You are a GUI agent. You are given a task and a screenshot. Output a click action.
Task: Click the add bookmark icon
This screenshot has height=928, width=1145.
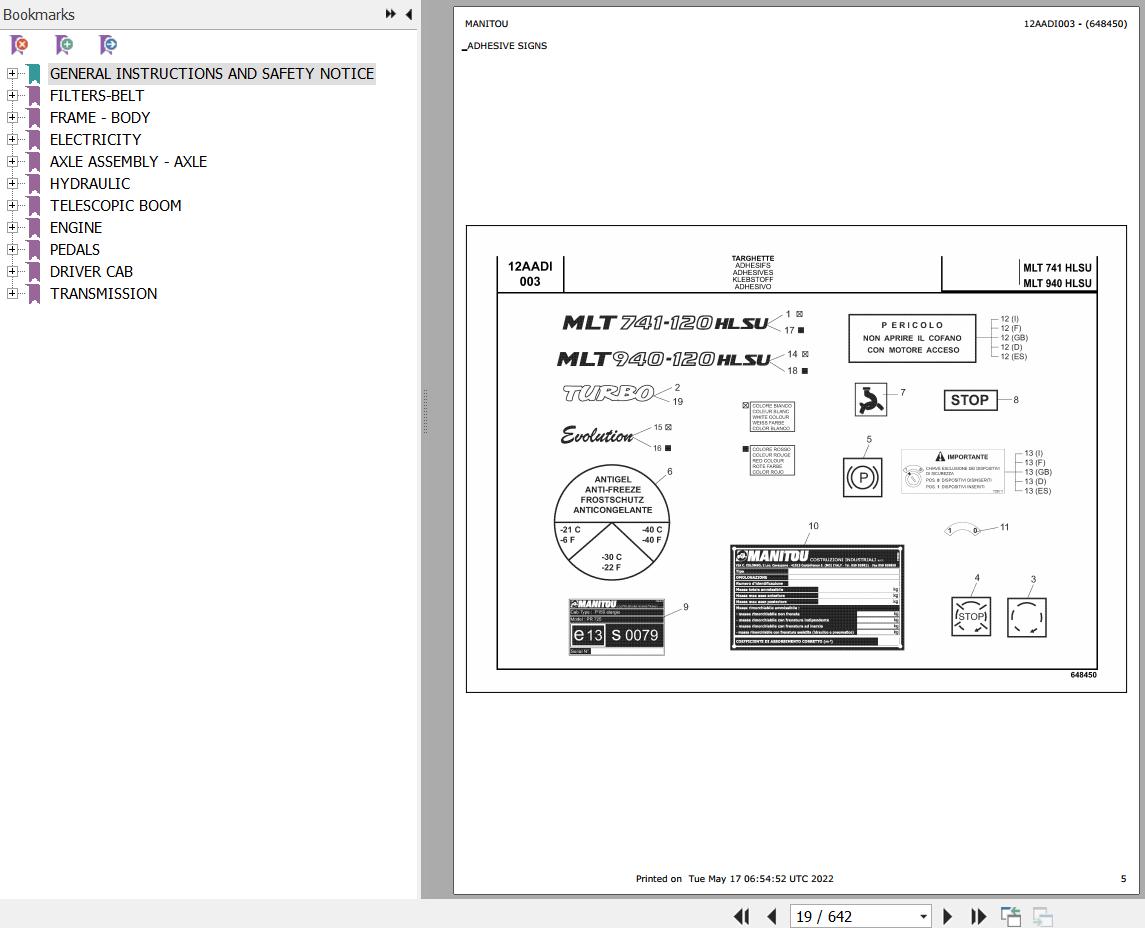coord(64,45)
